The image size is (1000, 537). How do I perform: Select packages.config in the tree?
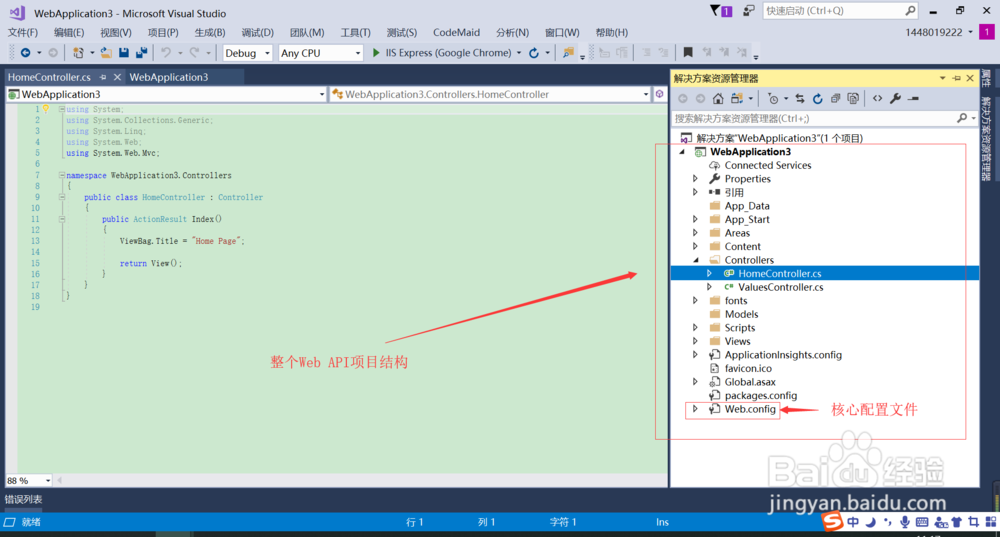point(761,395)
